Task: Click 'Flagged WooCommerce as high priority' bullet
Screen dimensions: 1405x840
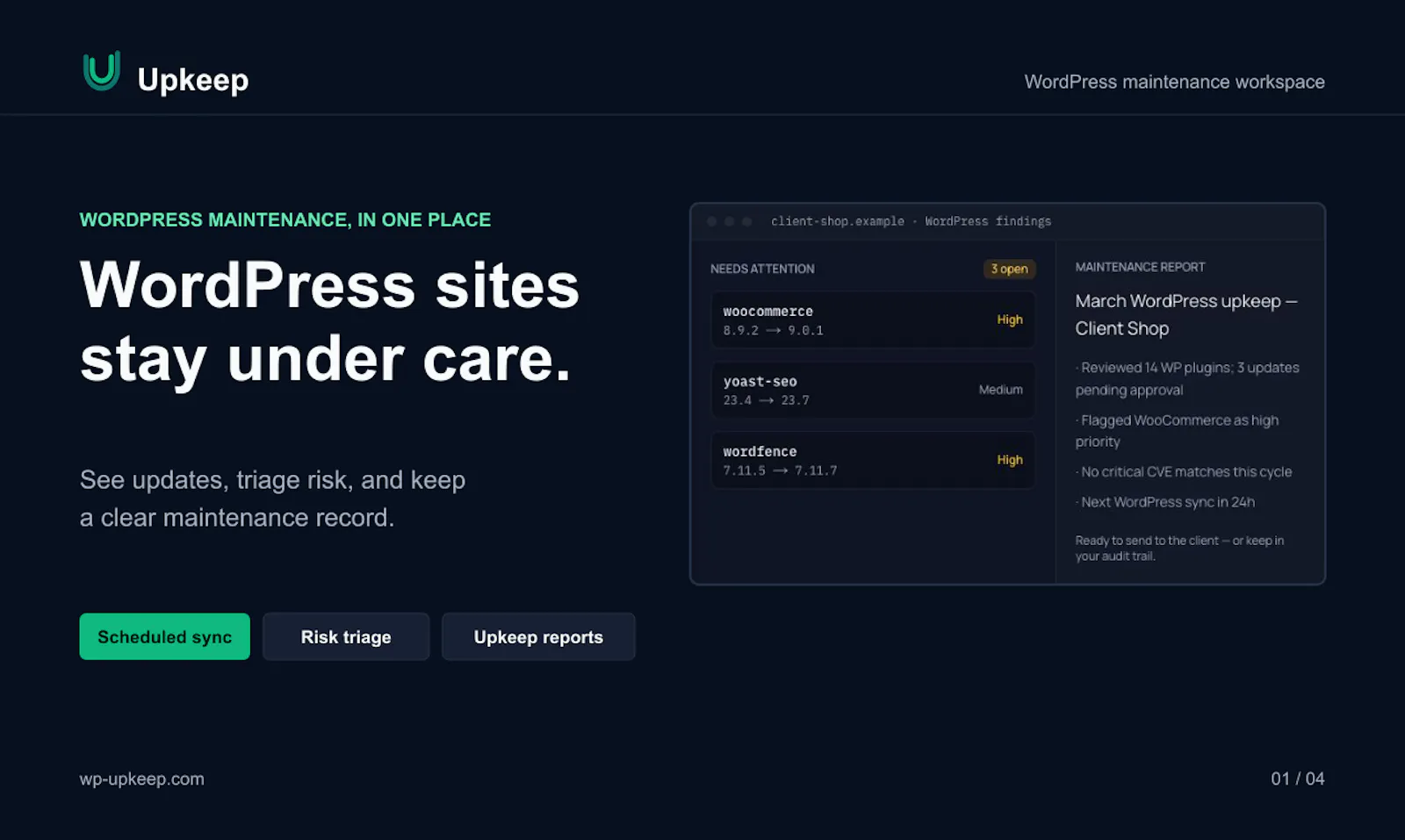Action: 1177,431
